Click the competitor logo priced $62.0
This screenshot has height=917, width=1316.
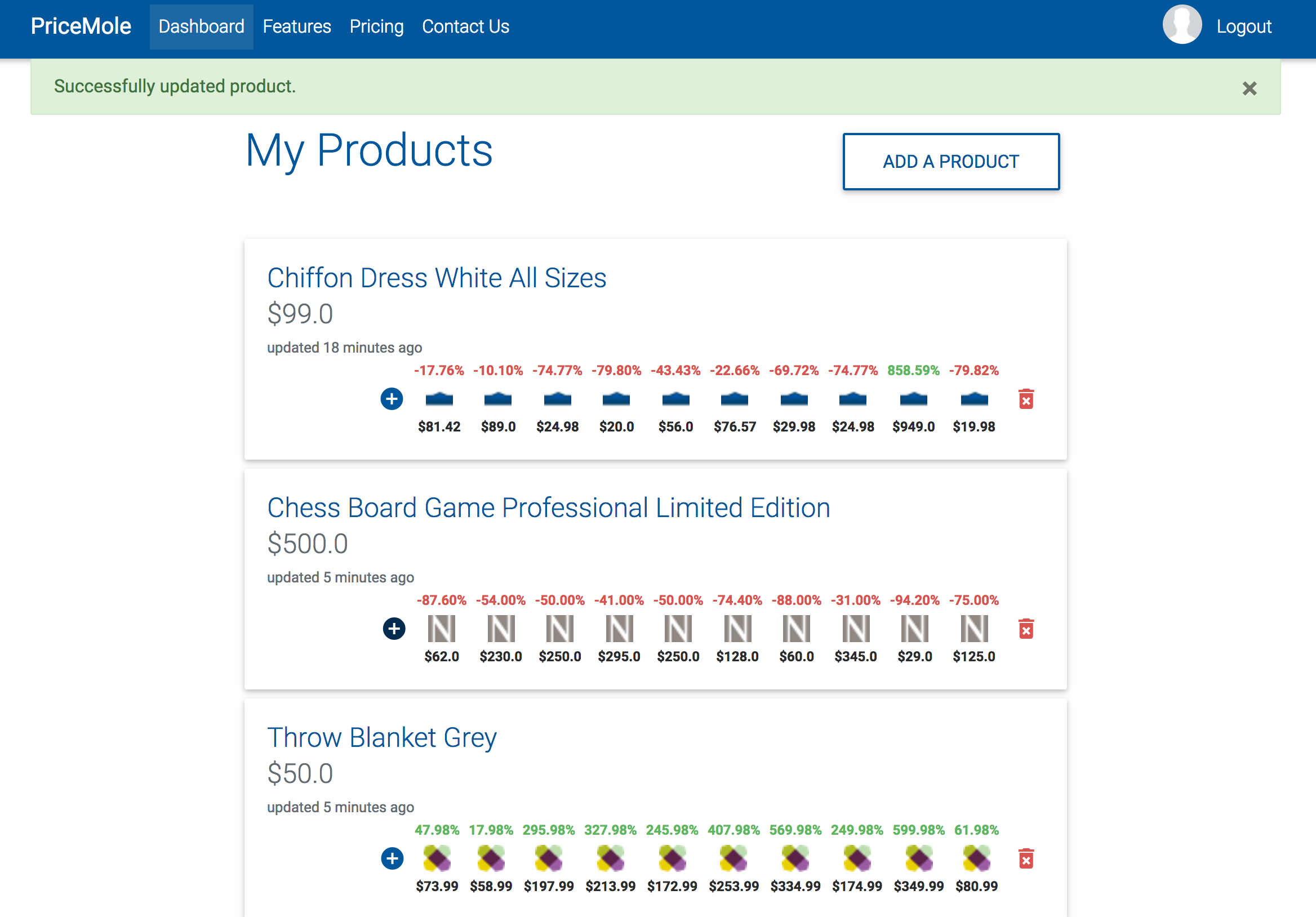coord(441,629)
